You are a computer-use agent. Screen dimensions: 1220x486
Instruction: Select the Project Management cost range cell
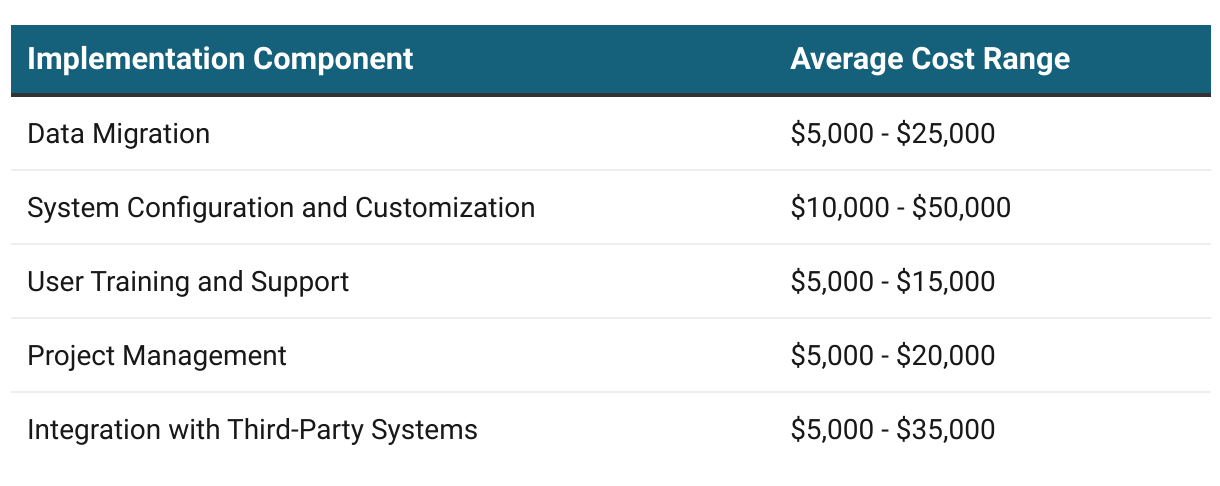(x=892, y=356)
